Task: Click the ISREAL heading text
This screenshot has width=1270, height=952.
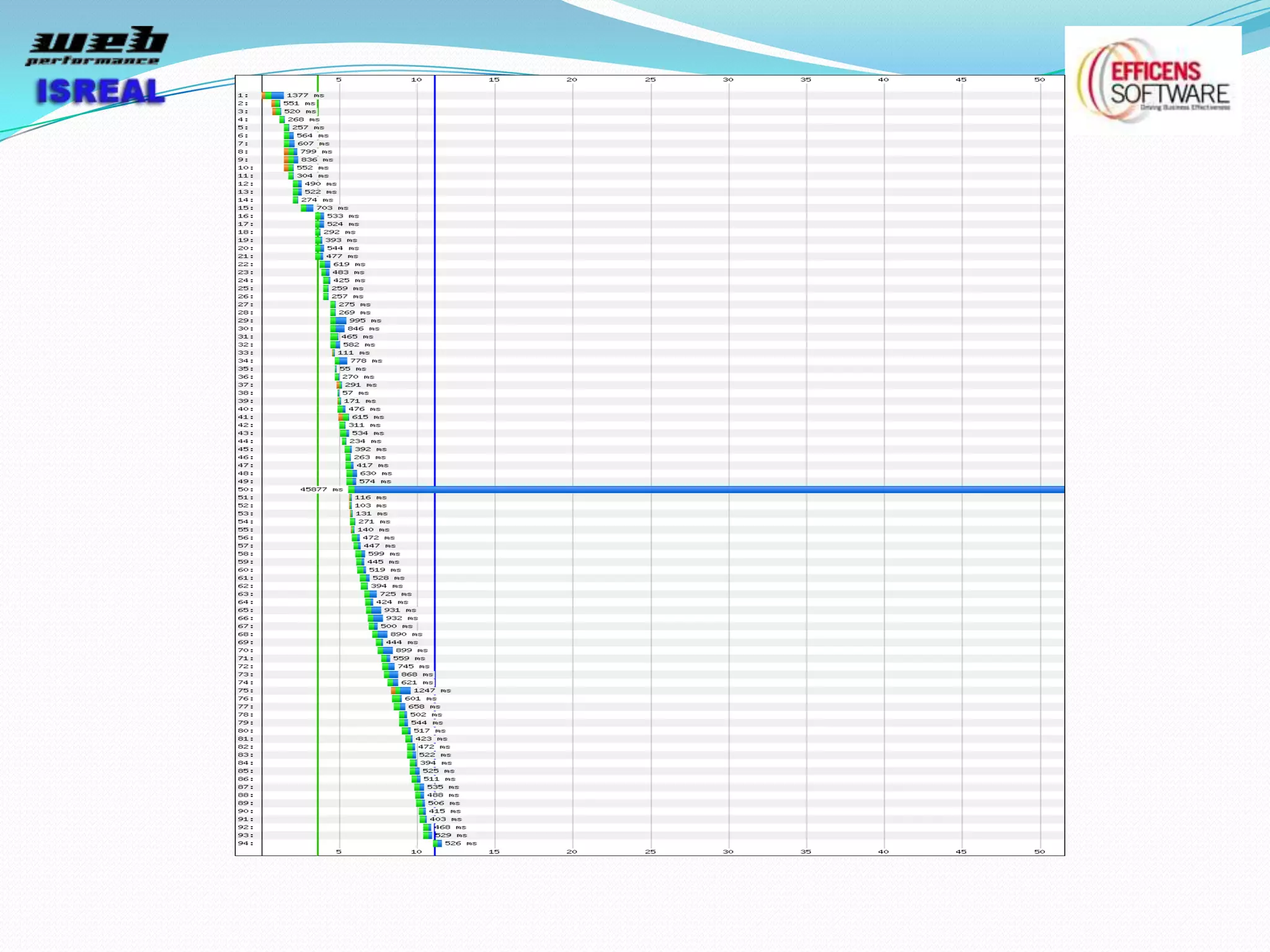Action: [100, 91]
